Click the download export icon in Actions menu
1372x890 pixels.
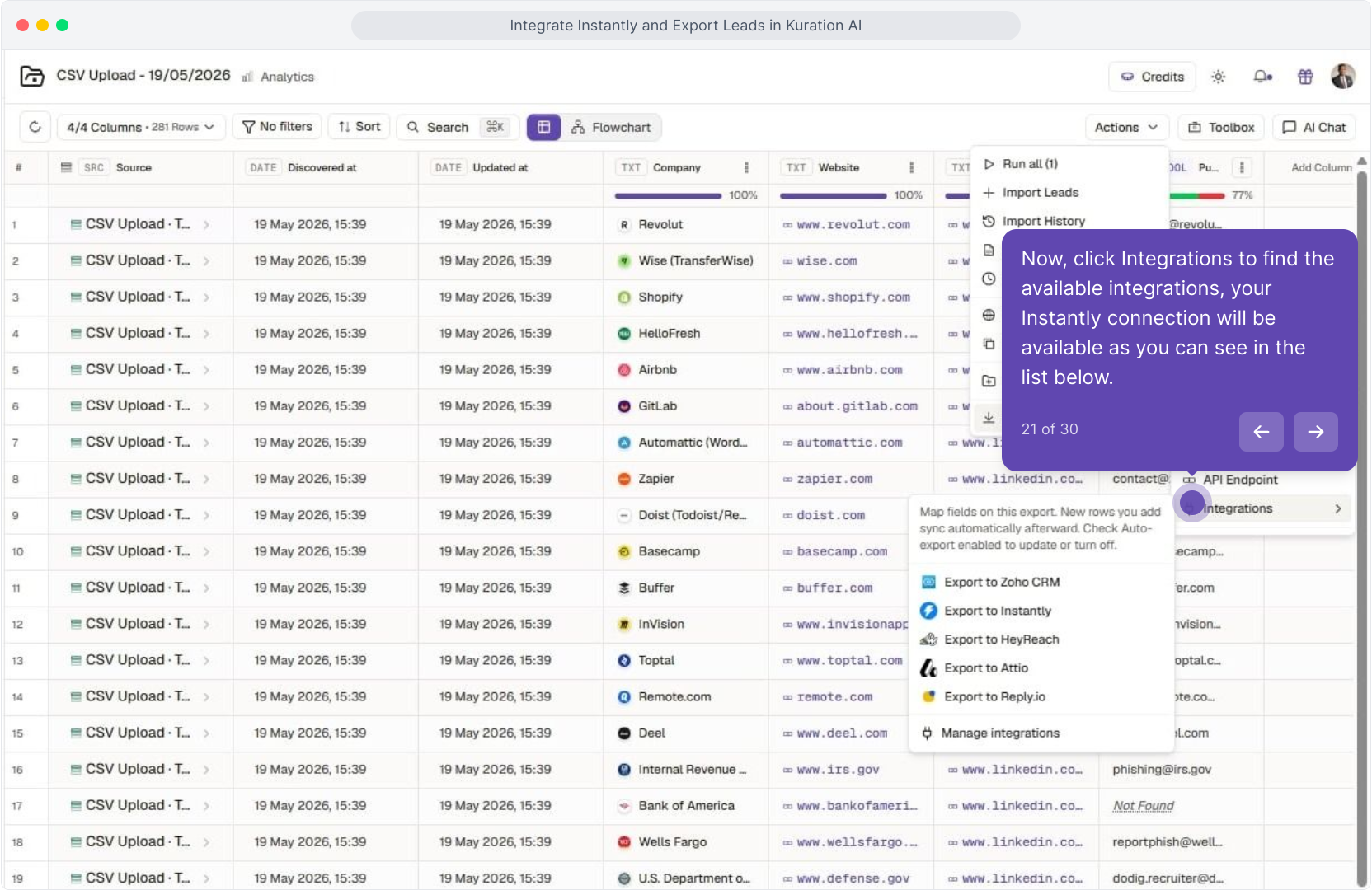point(989,418)
